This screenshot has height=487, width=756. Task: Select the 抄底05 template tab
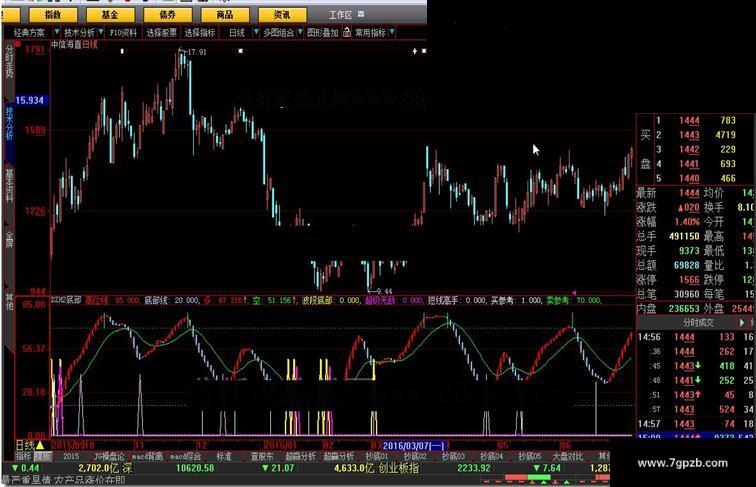[x=530, y=456]
